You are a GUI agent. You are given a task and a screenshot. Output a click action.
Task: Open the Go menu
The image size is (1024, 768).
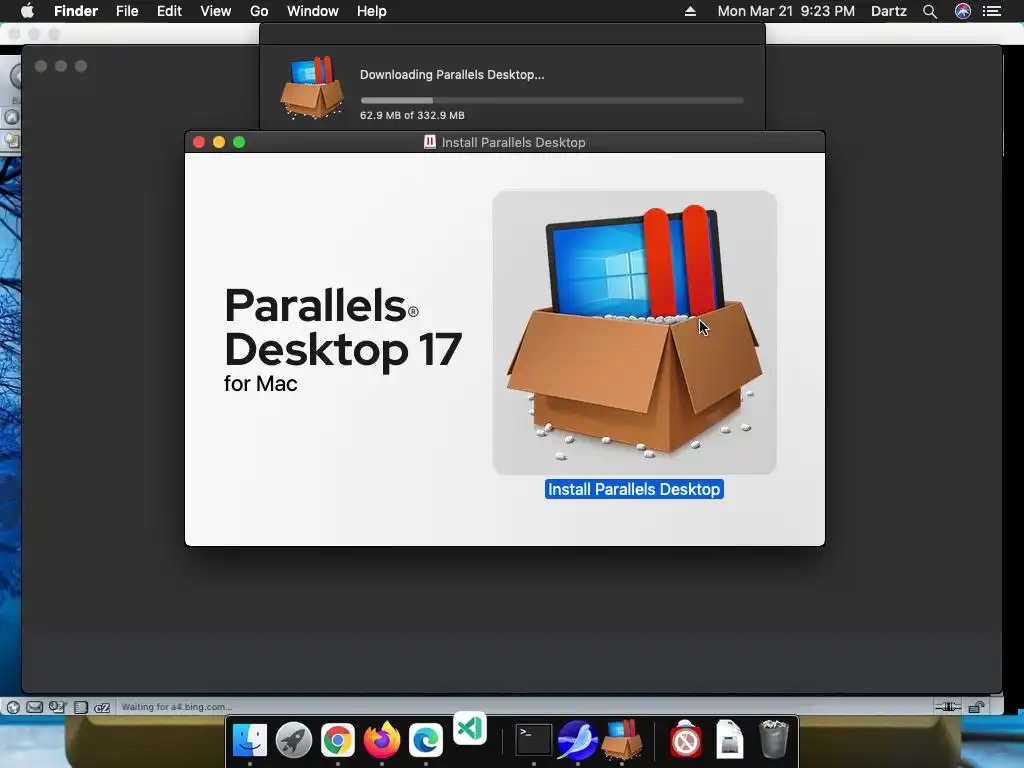click(259, 11)
